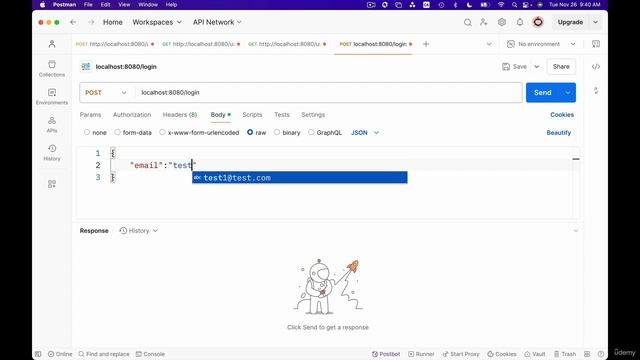
Task: Open Runner in the status bar
Action: (x=421, y=354)
